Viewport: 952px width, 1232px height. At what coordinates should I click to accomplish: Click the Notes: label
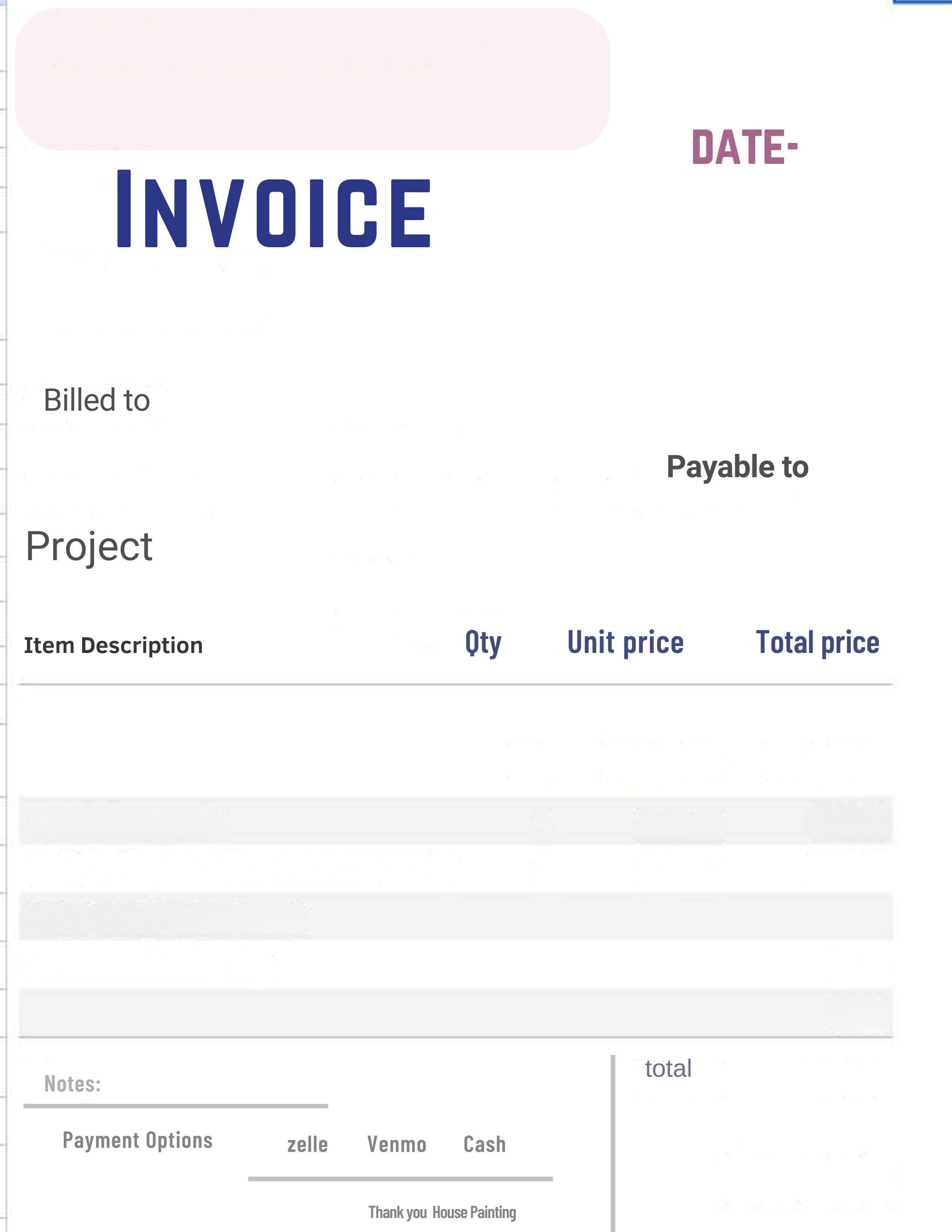(x=73, y=1084)
